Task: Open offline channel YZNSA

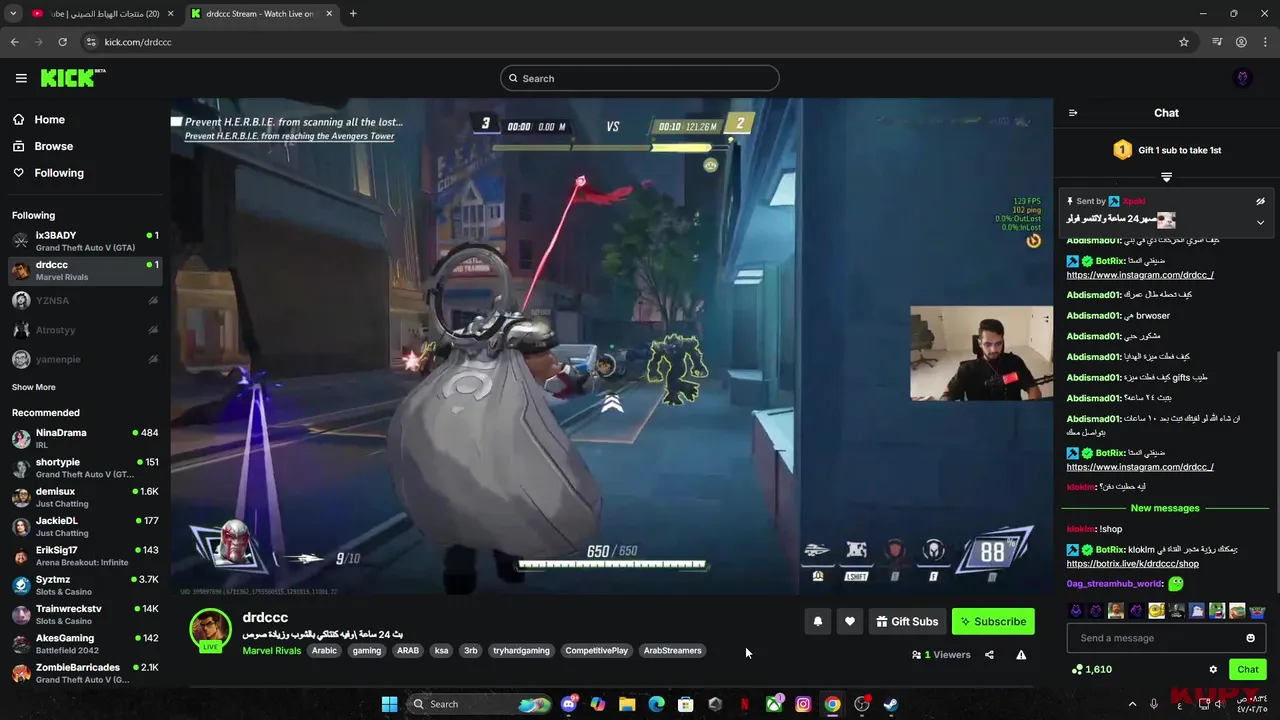Action: tap(85, 300)
